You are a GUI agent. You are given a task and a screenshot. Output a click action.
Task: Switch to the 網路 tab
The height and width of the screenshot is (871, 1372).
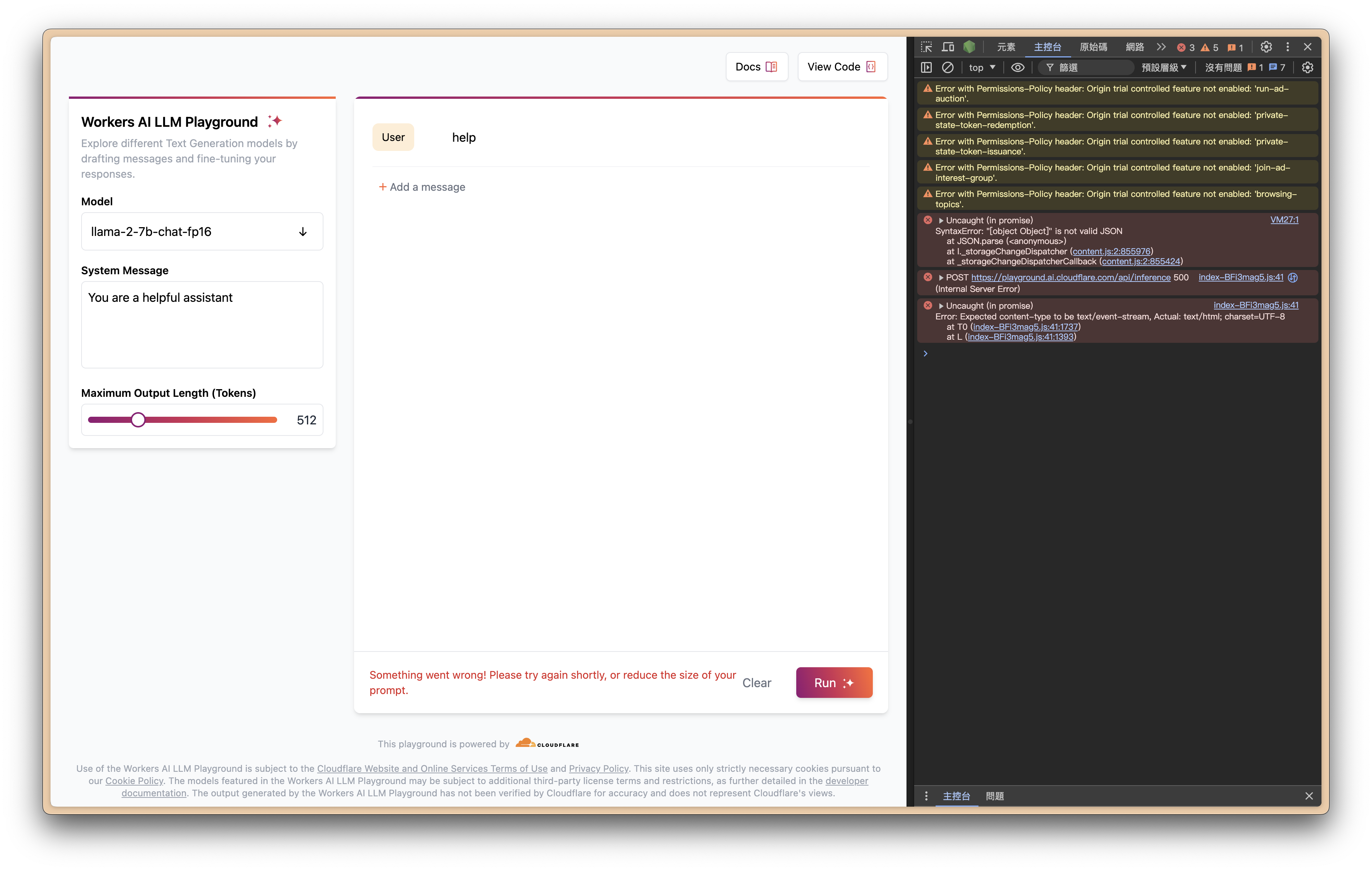pos(1135,47)
